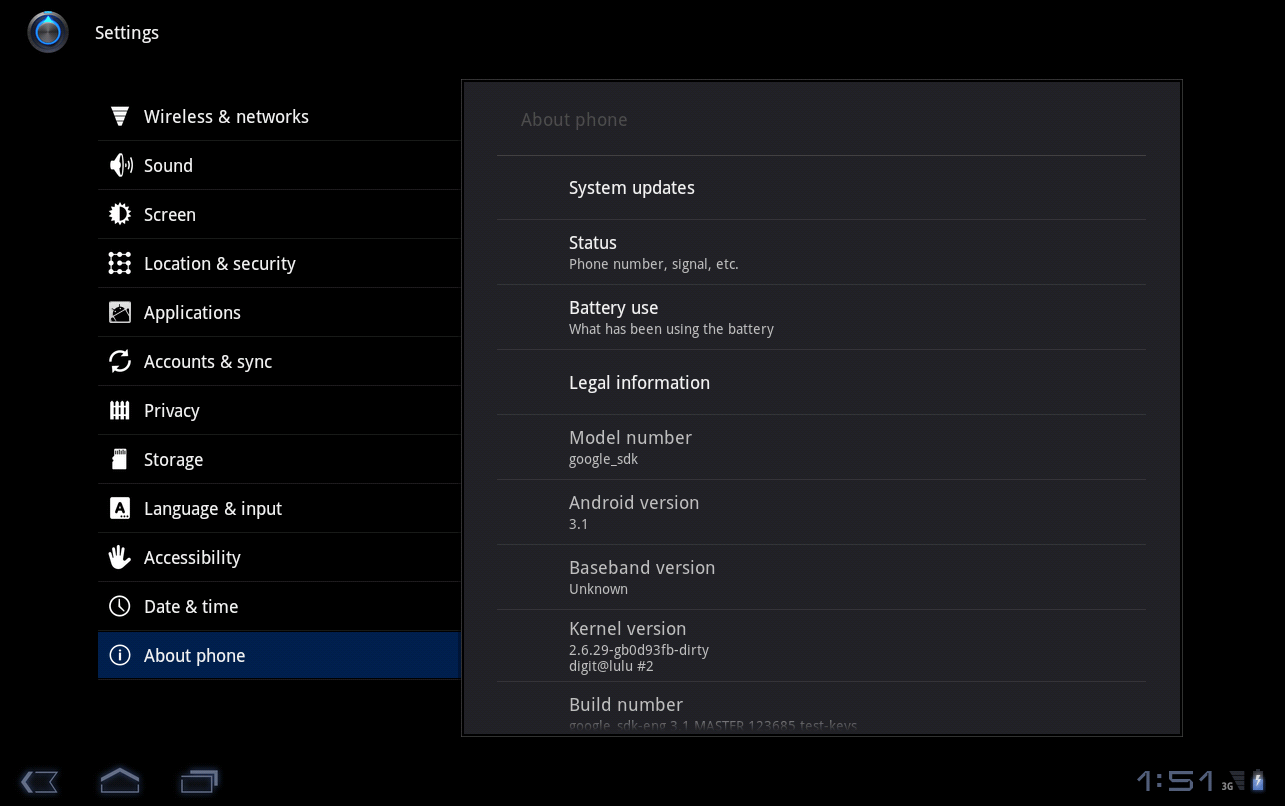1285x806 pixels.
Task: Click the Date & time clock icon
Action: tap(120, 606)
